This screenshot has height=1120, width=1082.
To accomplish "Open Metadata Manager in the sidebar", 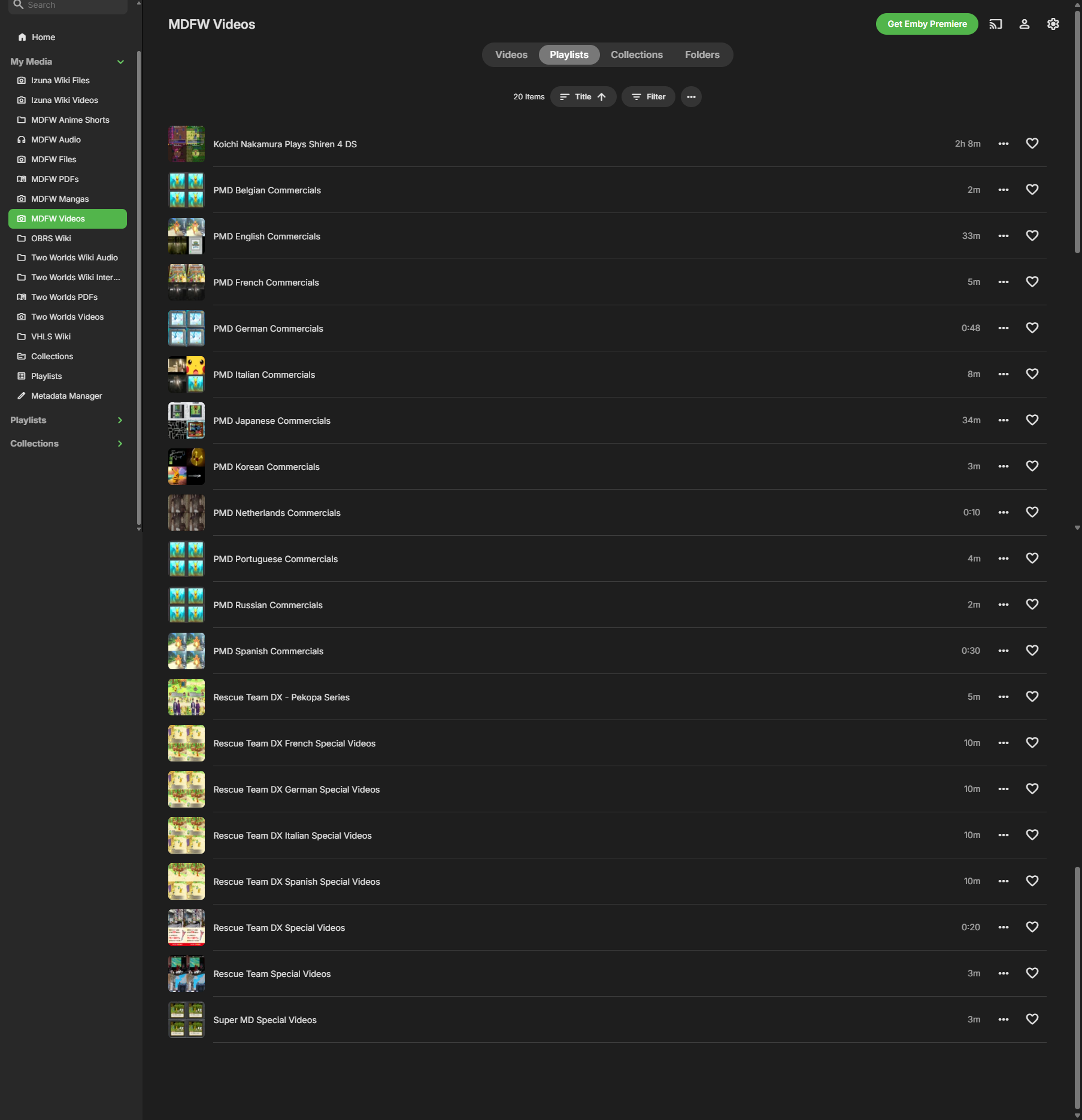I will [x=66, y=396].
